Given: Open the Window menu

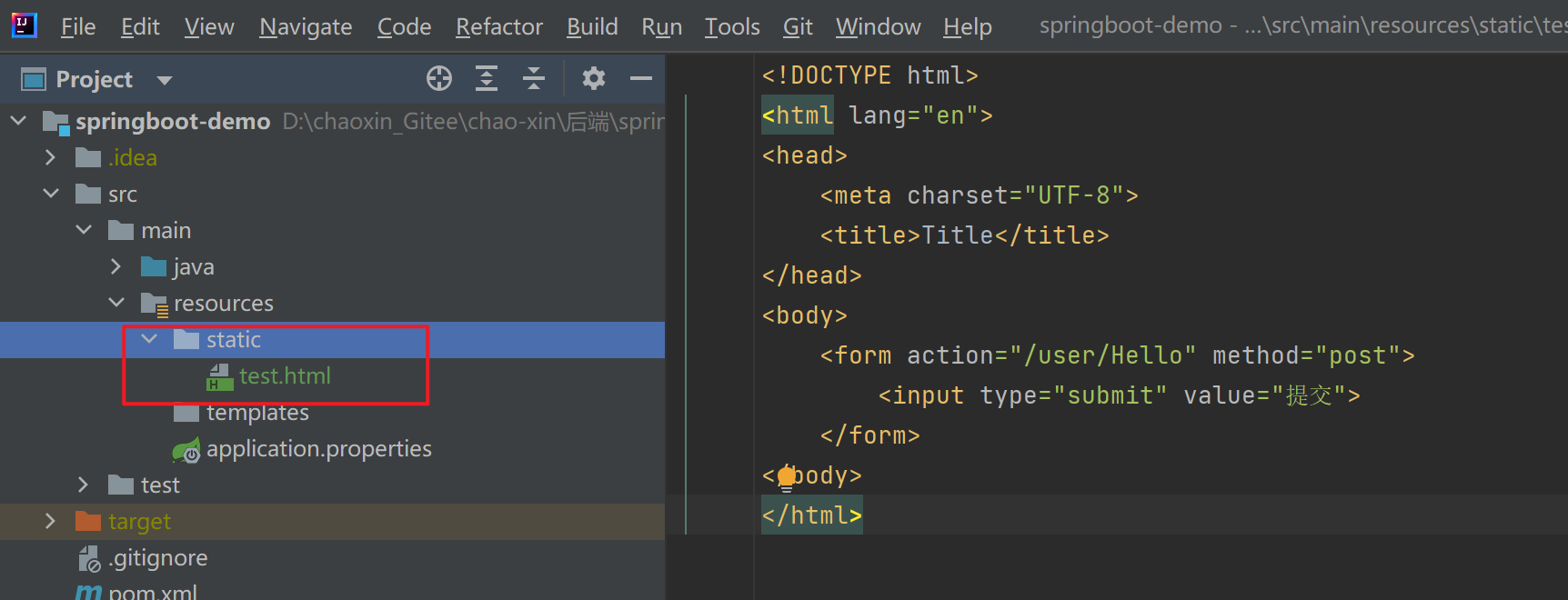Looking at the screenshot, I should coord(879,27).
